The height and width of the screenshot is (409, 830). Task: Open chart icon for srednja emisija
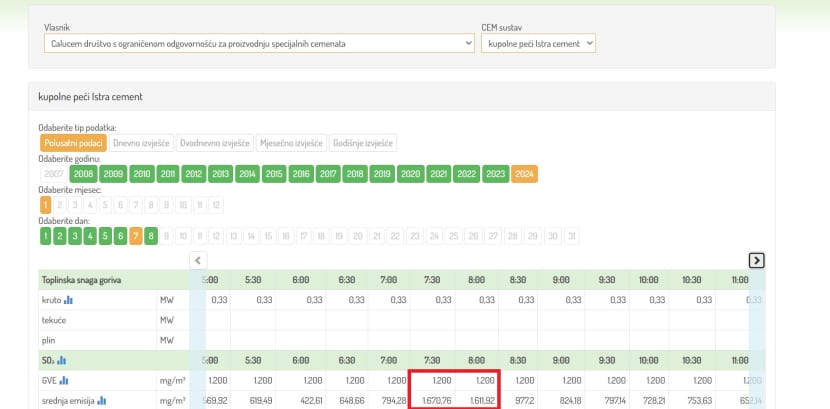tap(102, 401)
